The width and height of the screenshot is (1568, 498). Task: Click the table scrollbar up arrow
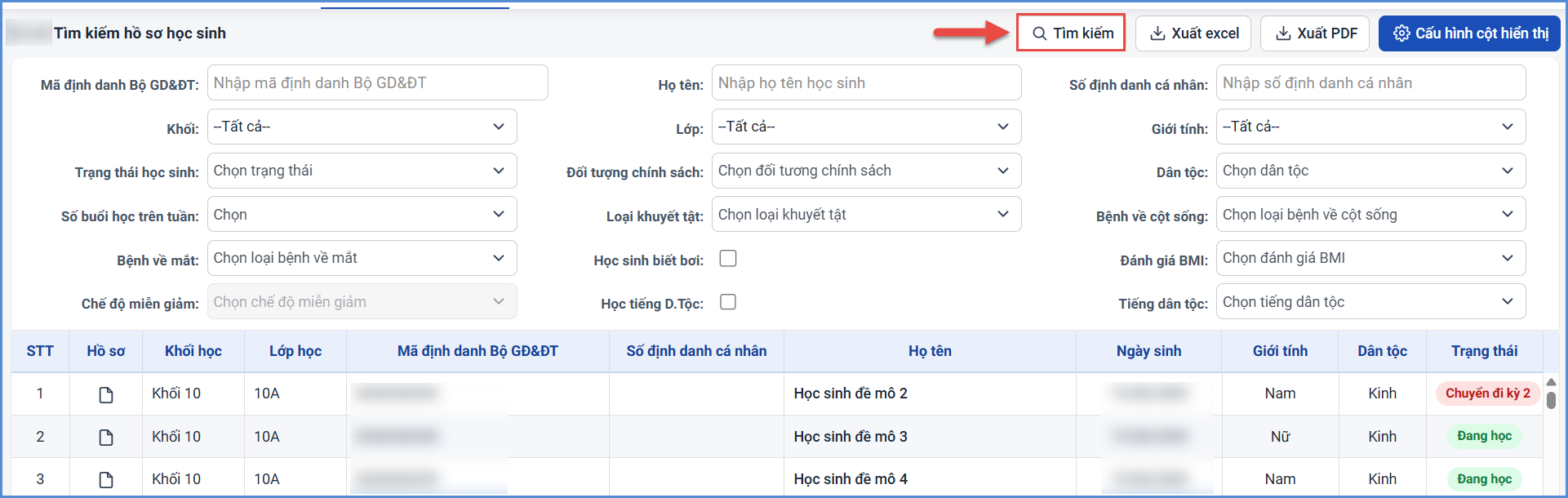coord(1551,382)
